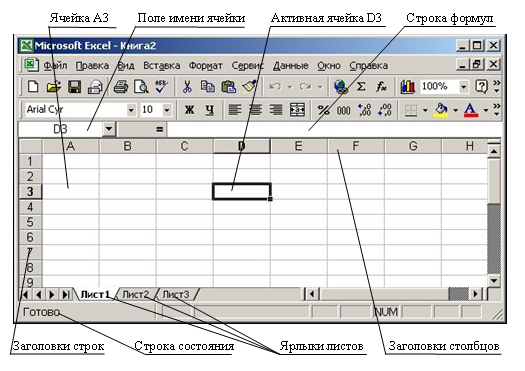525x371 pixels.
Task: Open the font size 10 dropdown
Action: (x=166, y=109)
